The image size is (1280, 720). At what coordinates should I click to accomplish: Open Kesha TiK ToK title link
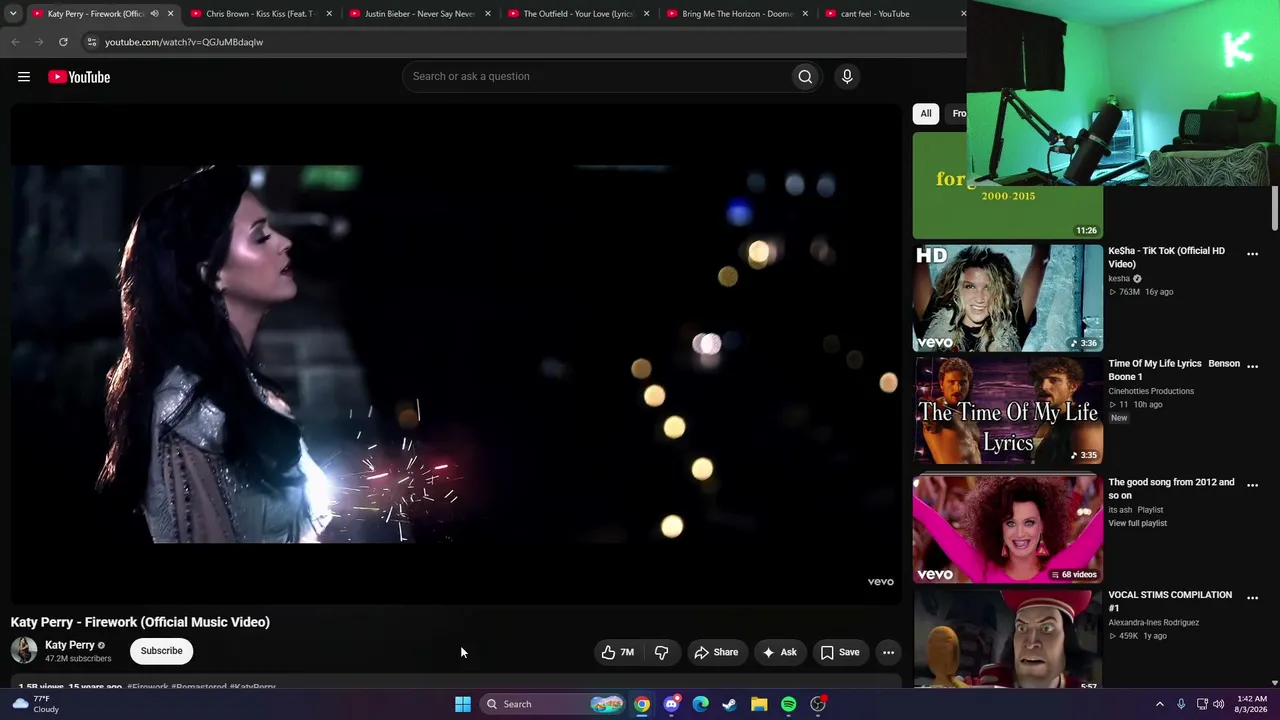click(1166, 257)
